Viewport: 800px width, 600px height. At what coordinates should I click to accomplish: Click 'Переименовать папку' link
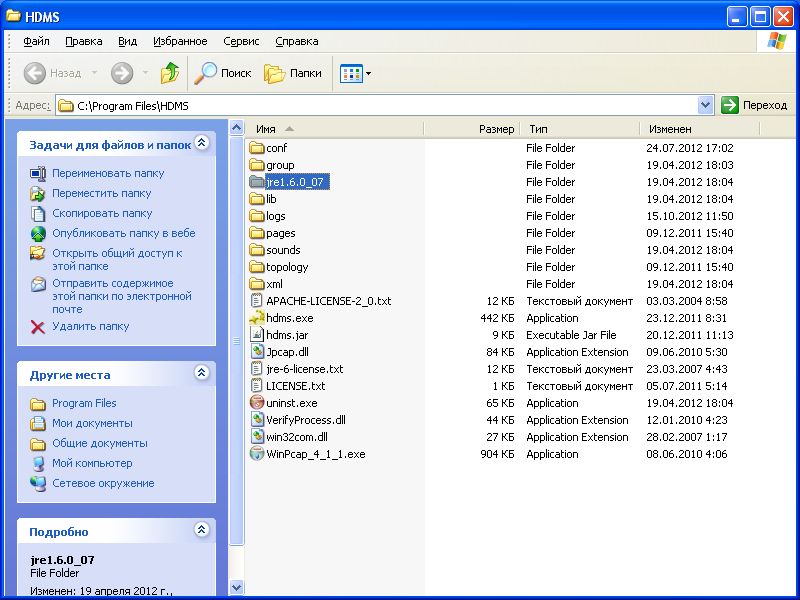click(x=108, y=173)
